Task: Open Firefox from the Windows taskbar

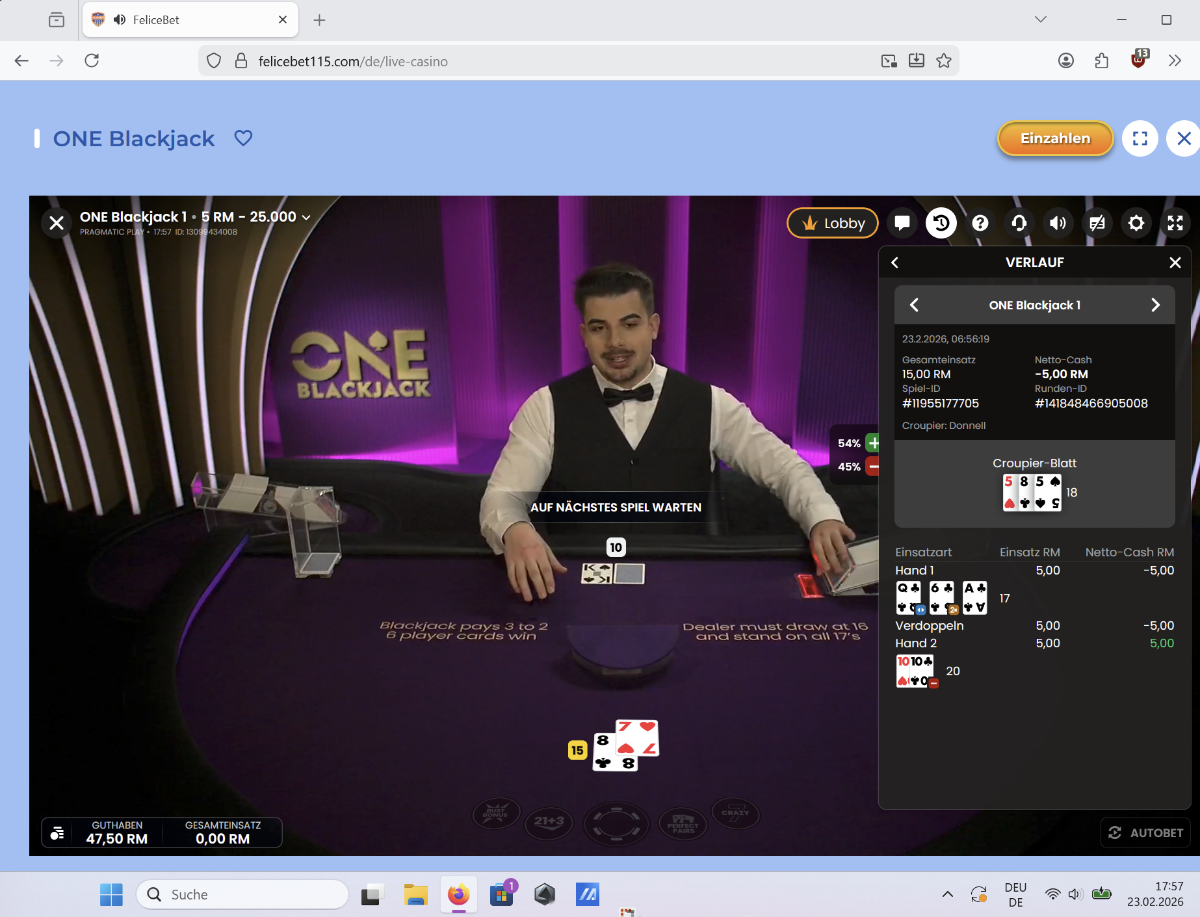Action: click(x=458, y=894)
